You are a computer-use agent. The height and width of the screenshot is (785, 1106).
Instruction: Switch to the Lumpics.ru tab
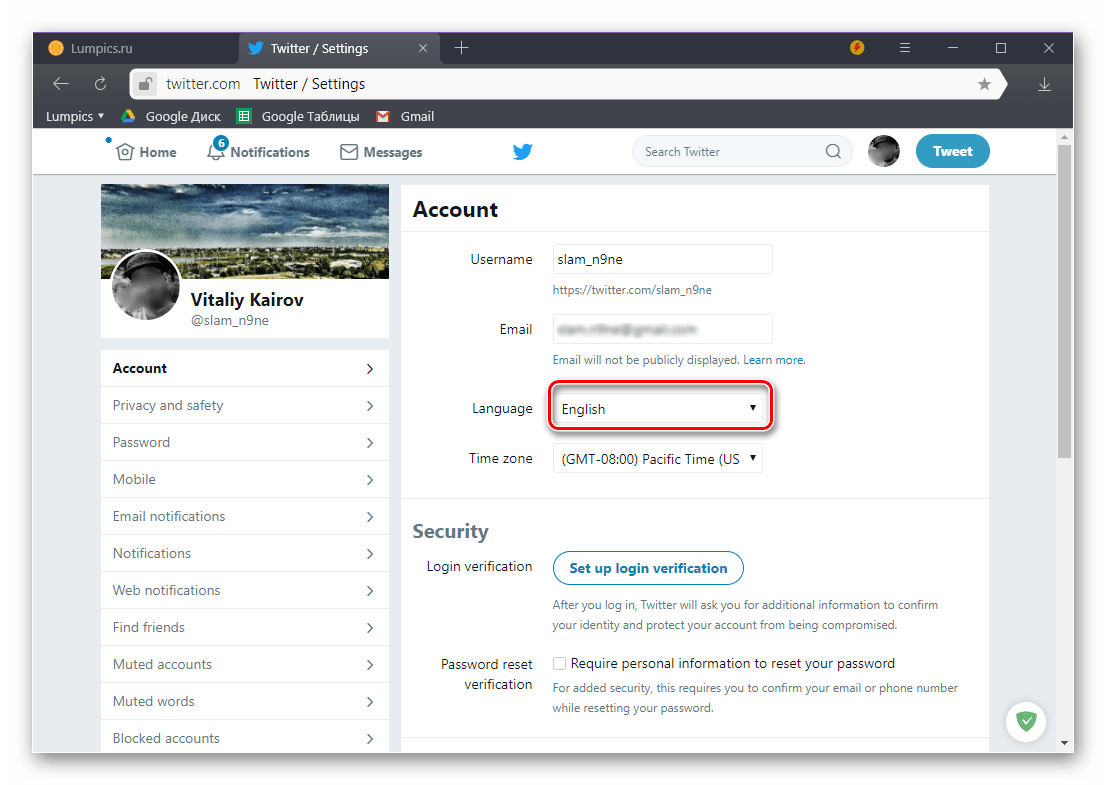102,48
